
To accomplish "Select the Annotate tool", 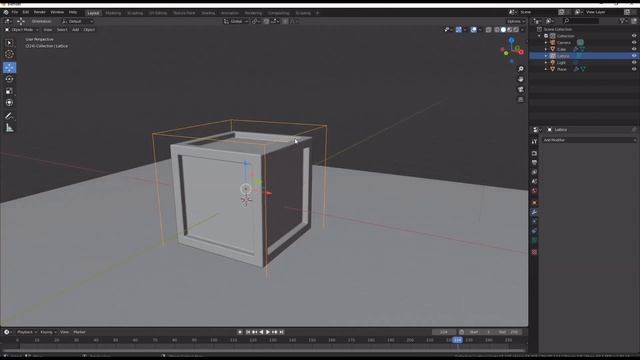I will [x=9, y=116].
